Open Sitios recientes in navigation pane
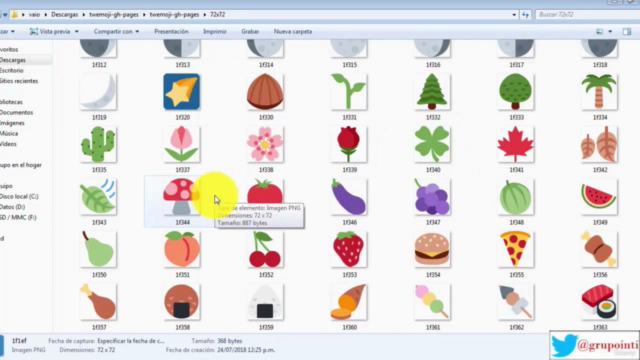 [19, 81]
